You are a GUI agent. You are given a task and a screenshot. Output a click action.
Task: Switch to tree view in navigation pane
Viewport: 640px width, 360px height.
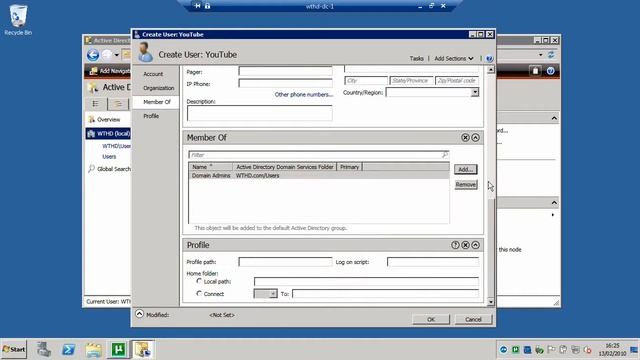118,104
